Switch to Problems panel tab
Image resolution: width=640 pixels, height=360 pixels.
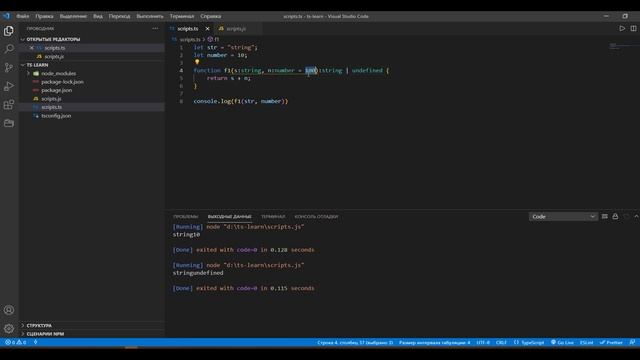(x=185, y=216)
